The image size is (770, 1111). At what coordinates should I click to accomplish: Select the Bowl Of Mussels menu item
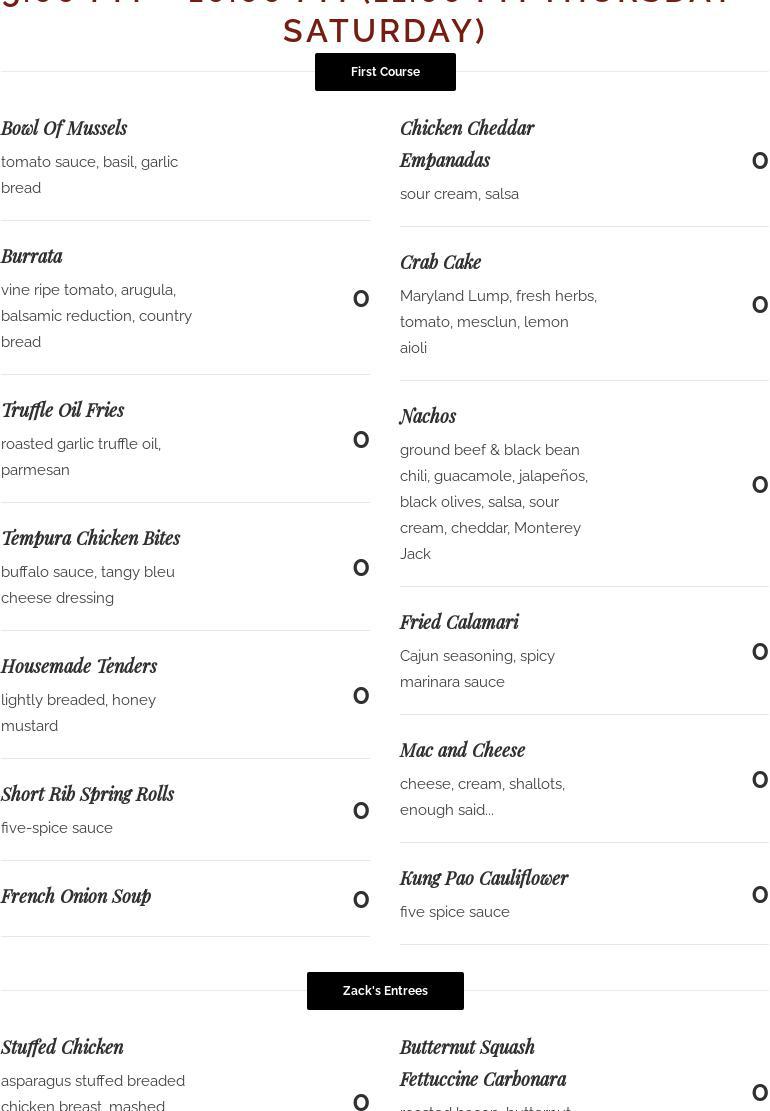point(64,128)
